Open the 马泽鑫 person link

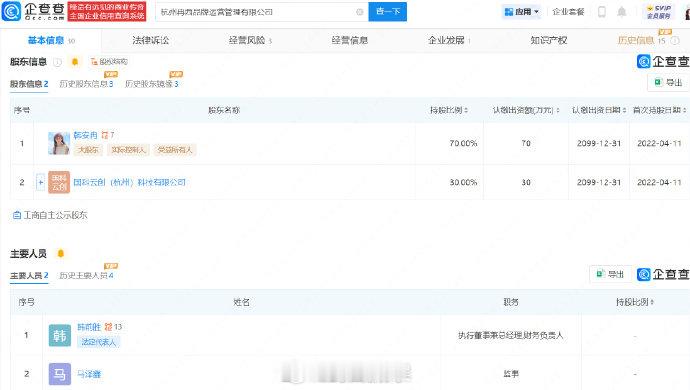tap(89, 374)
